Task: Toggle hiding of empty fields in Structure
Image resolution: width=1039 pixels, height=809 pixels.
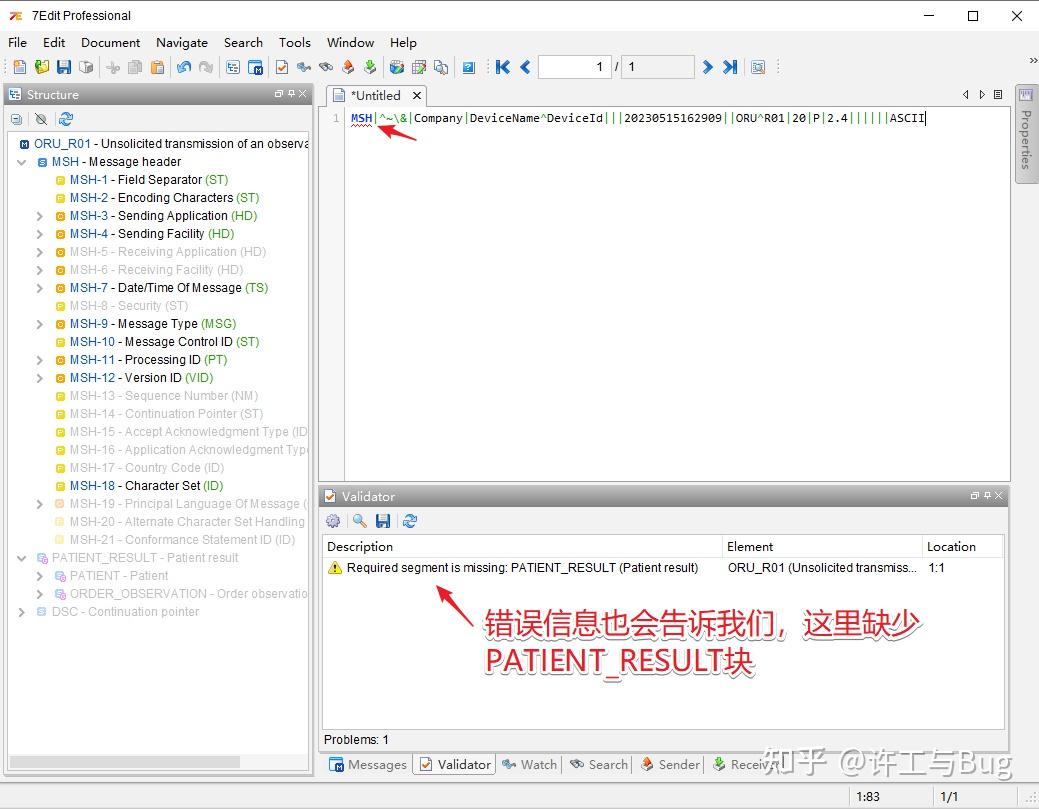Action: pyautogui.click(x=40, y=118)
